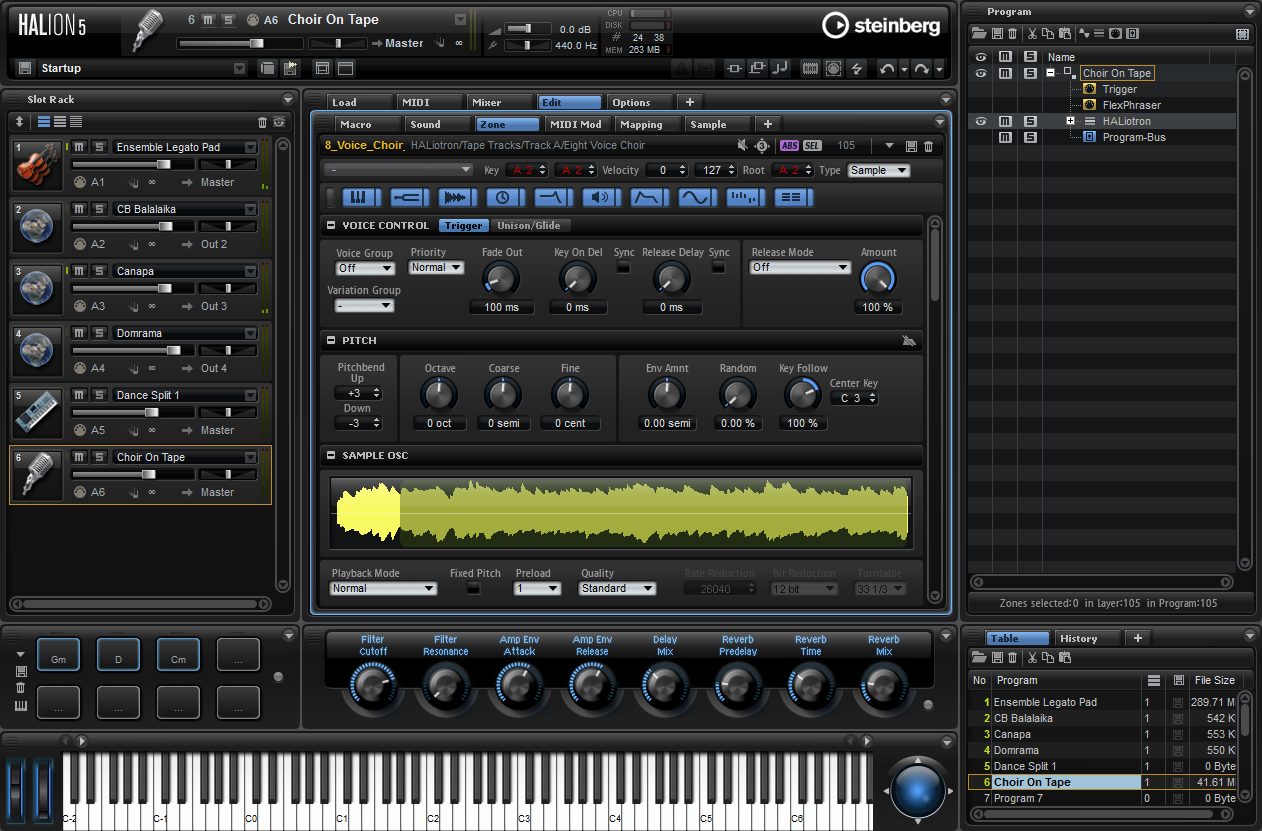
Task: Click the save multi-program disk icon beside Startup
Action: tap(24, 68)
